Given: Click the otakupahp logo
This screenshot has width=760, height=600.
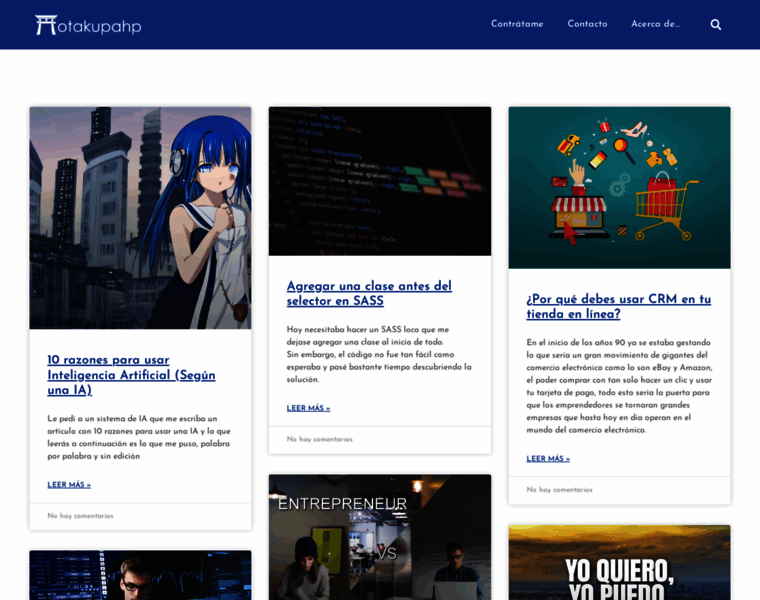Looking at the screenshot, I should 88,25.
